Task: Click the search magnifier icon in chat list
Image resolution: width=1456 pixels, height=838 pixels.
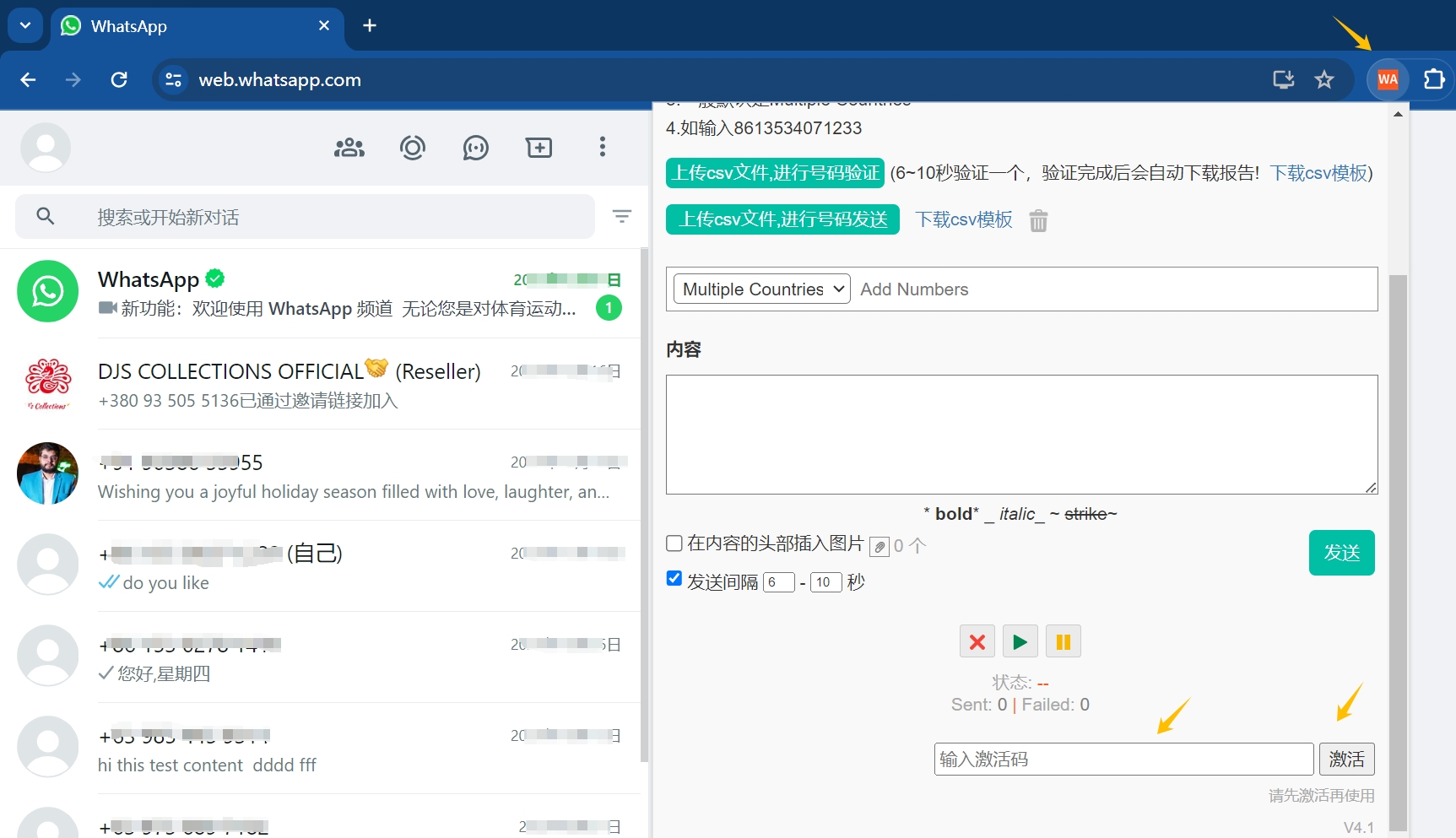Action: point(46,217)
